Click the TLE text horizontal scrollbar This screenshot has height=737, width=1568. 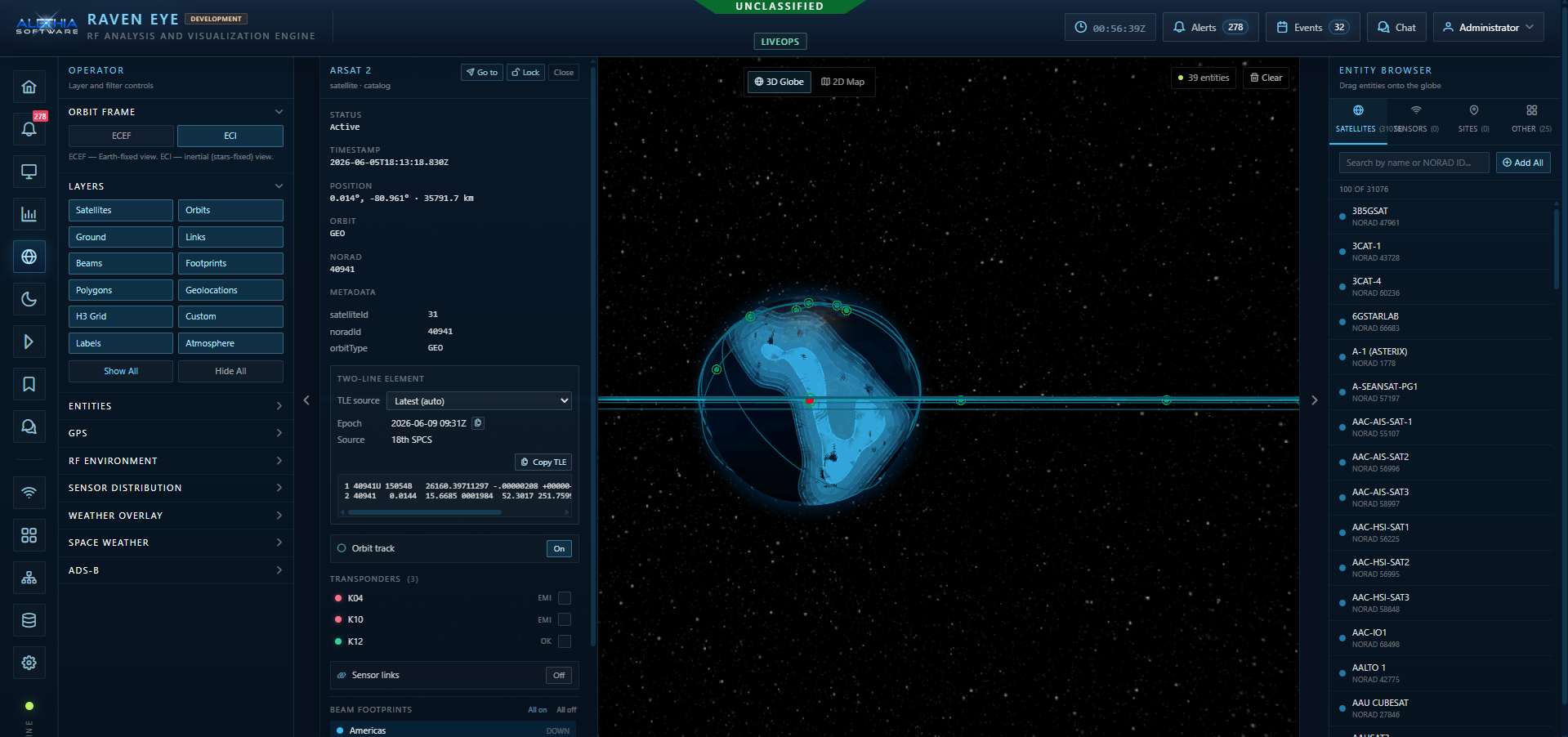pyautogui.click(x=425, y=513)
